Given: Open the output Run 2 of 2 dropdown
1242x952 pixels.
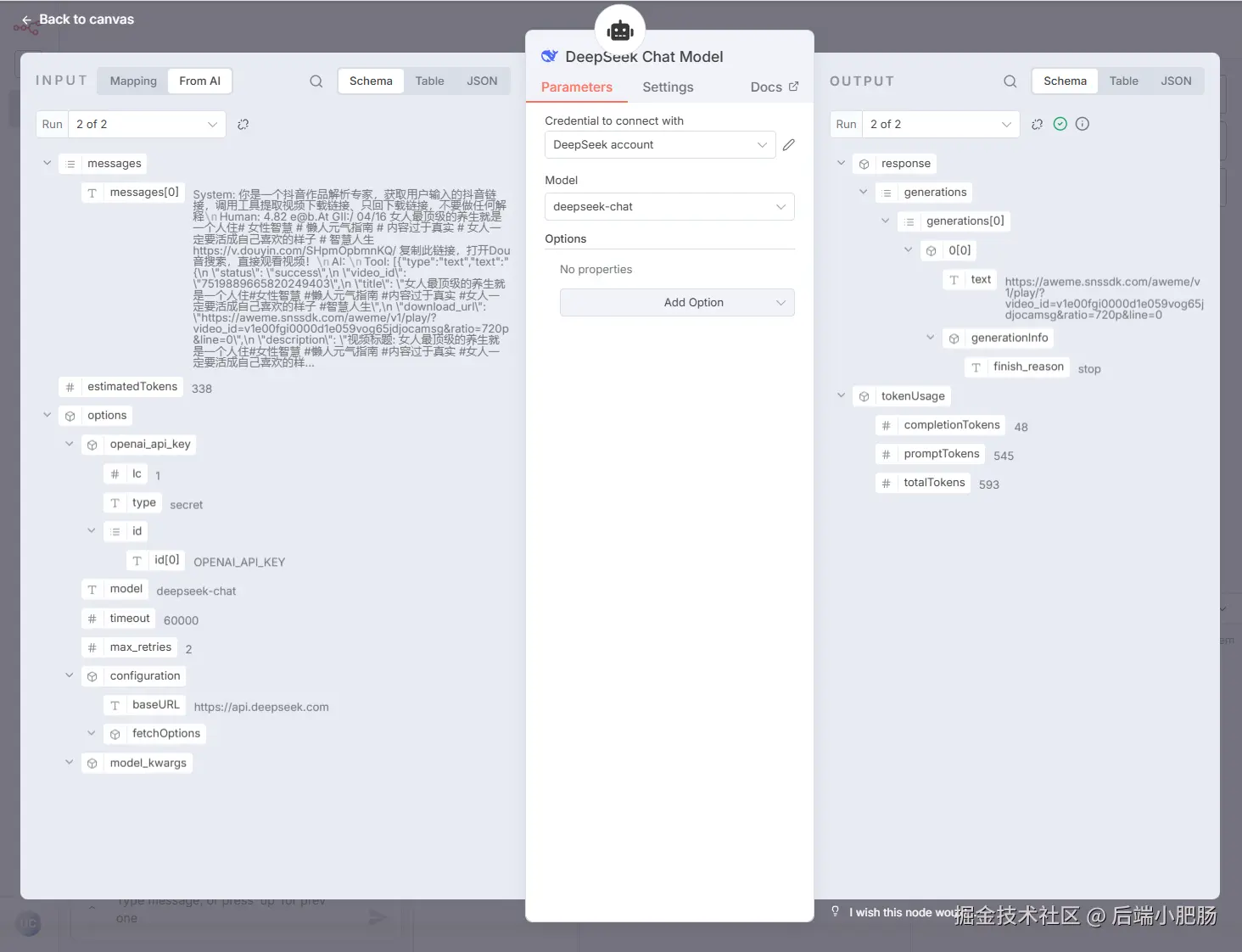Looking at the screenshot, I should (x=940, y=125).
